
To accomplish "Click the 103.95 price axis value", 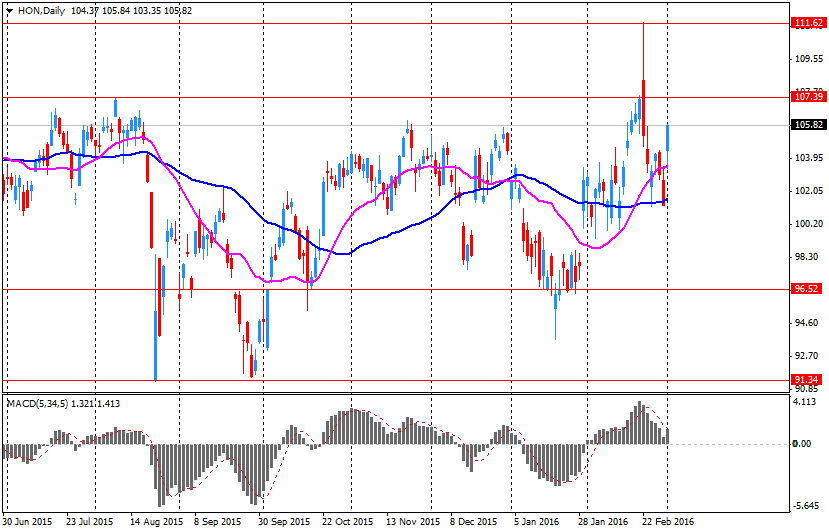I will 809,158.
